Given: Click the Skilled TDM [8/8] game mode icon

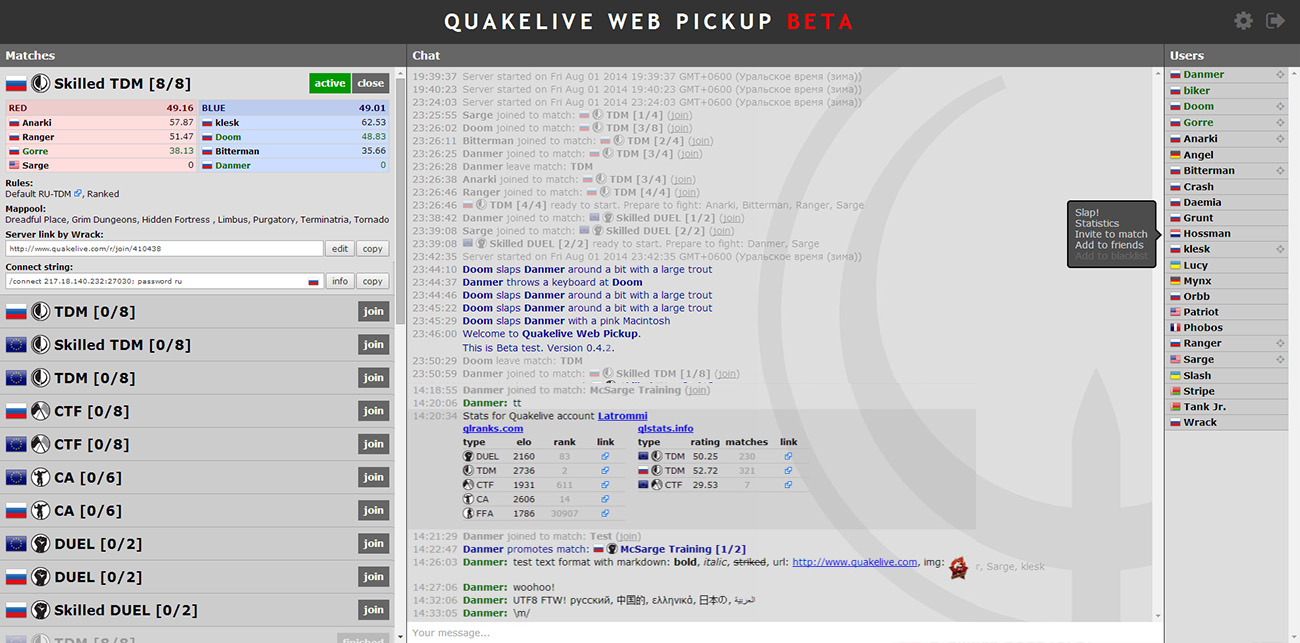Looking at the screenshot, I should pyautogui.click(x=41, y=84).
